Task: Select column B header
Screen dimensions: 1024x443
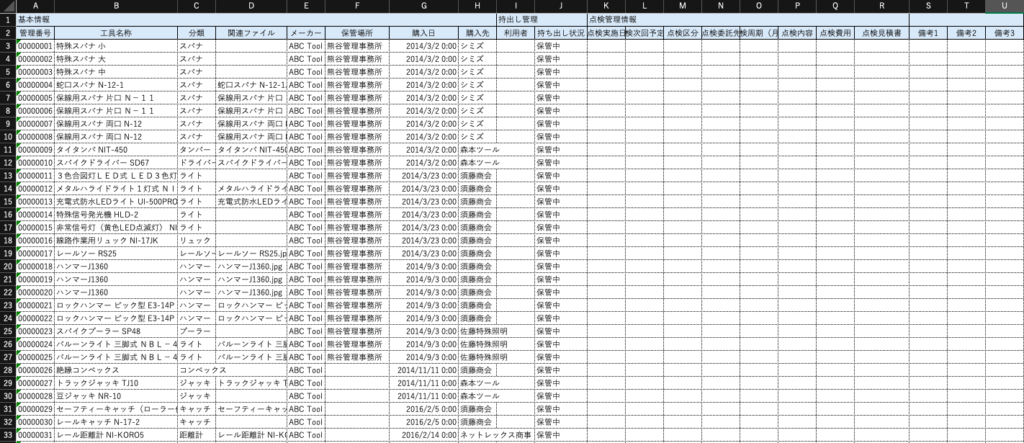Action: [x=116, y=6]
